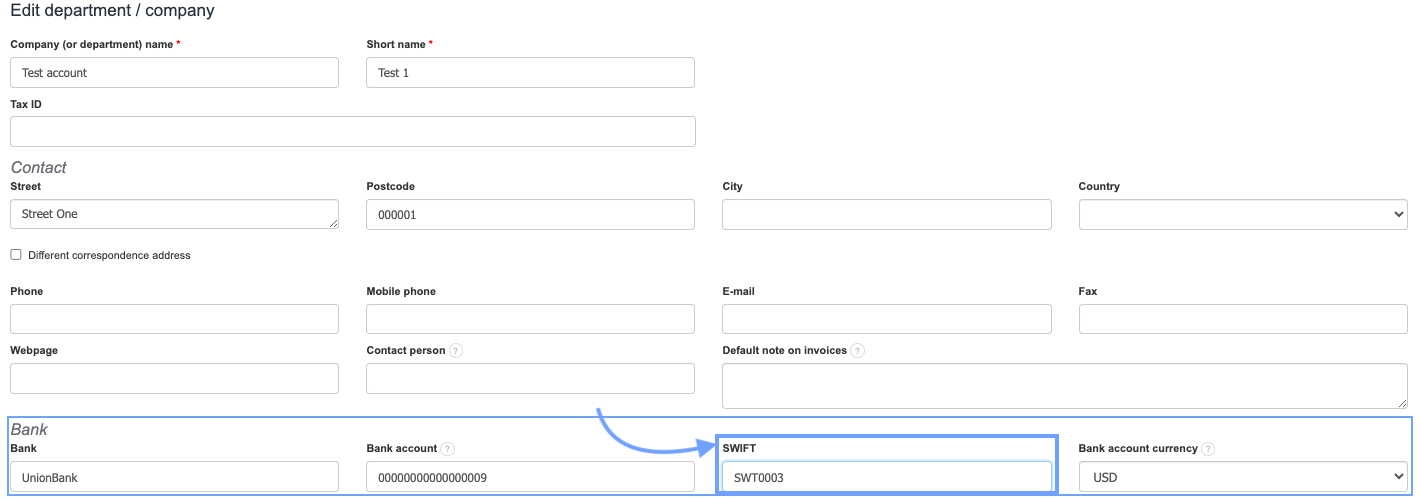Click the City input field
Viewport: 1419px width, 499px height.
tap(886, 214)
